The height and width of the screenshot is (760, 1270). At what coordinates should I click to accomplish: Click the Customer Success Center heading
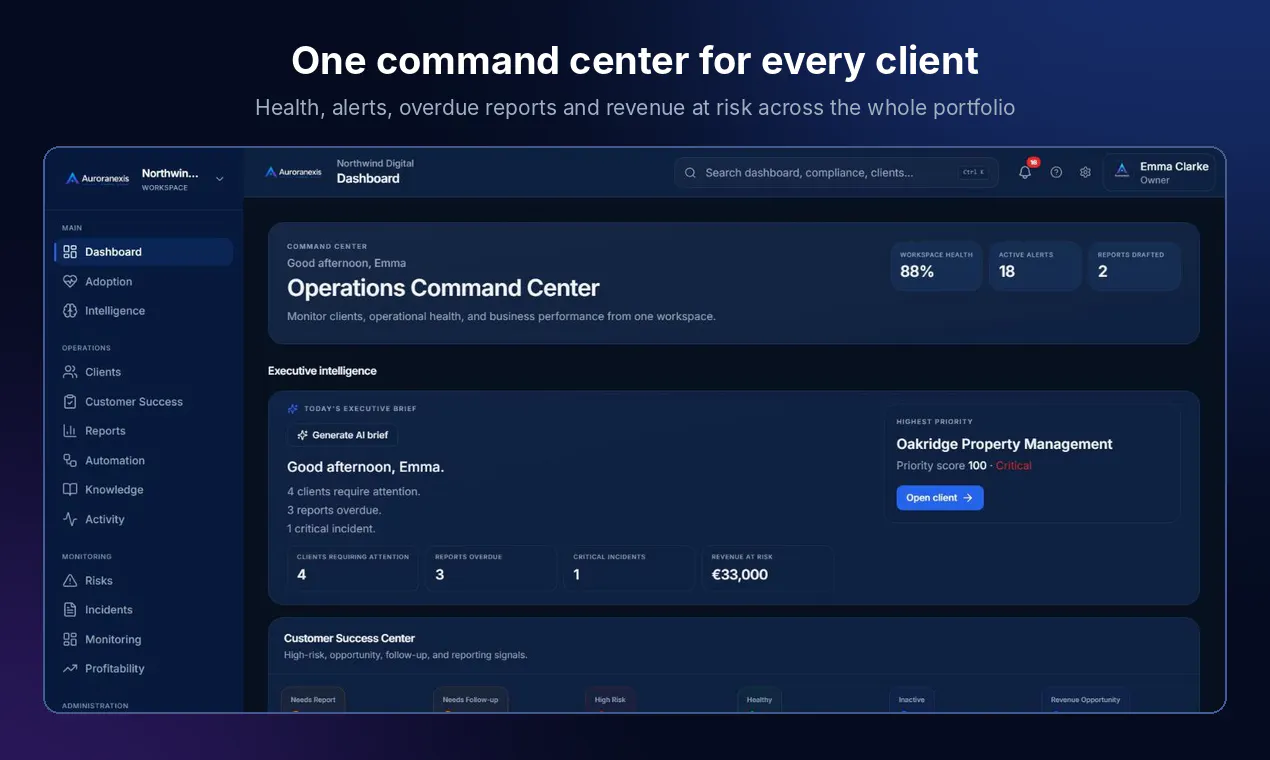click(349, 638)
